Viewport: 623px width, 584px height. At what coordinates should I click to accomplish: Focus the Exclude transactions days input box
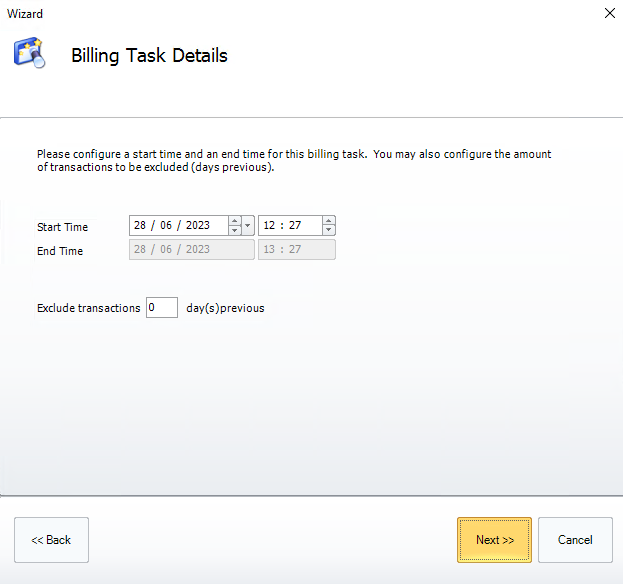(162, 308)
